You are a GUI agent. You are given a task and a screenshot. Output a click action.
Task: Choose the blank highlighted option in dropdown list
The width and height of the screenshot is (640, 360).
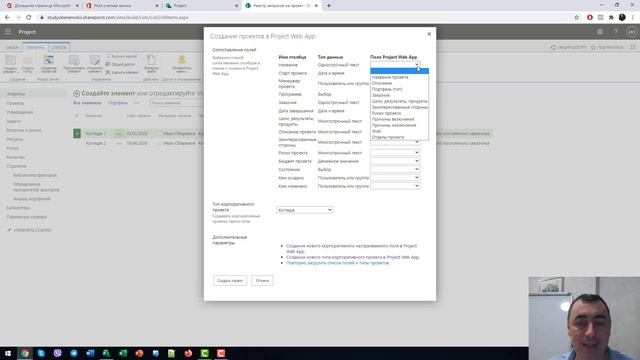[399, 71]
